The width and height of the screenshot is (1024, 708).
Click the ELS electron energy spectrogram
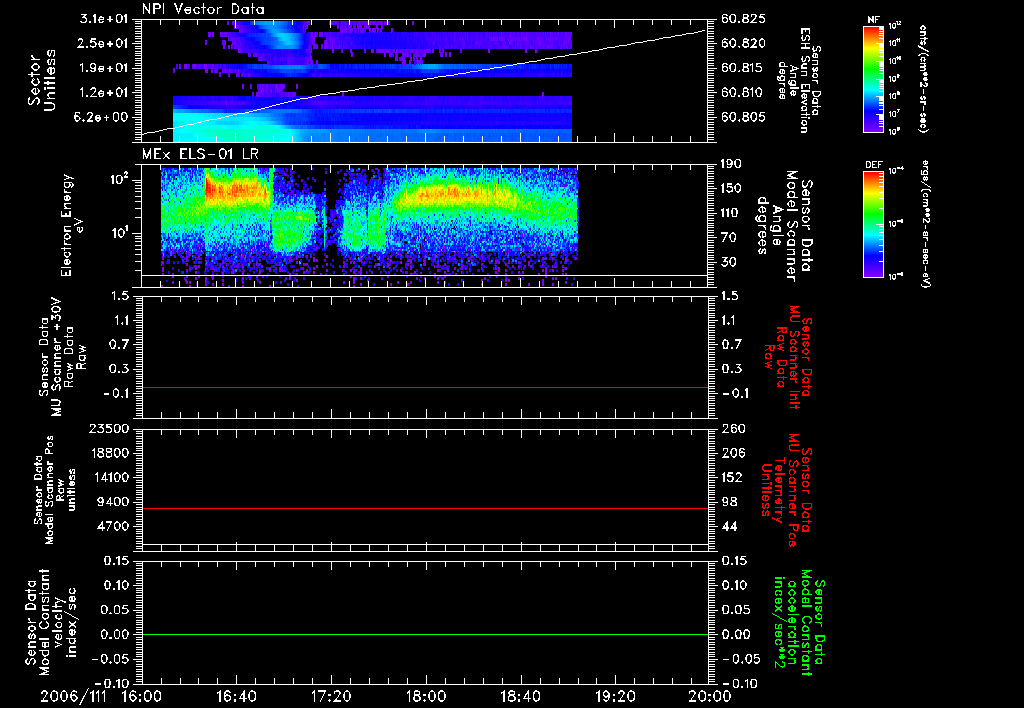tap(370, 227)
